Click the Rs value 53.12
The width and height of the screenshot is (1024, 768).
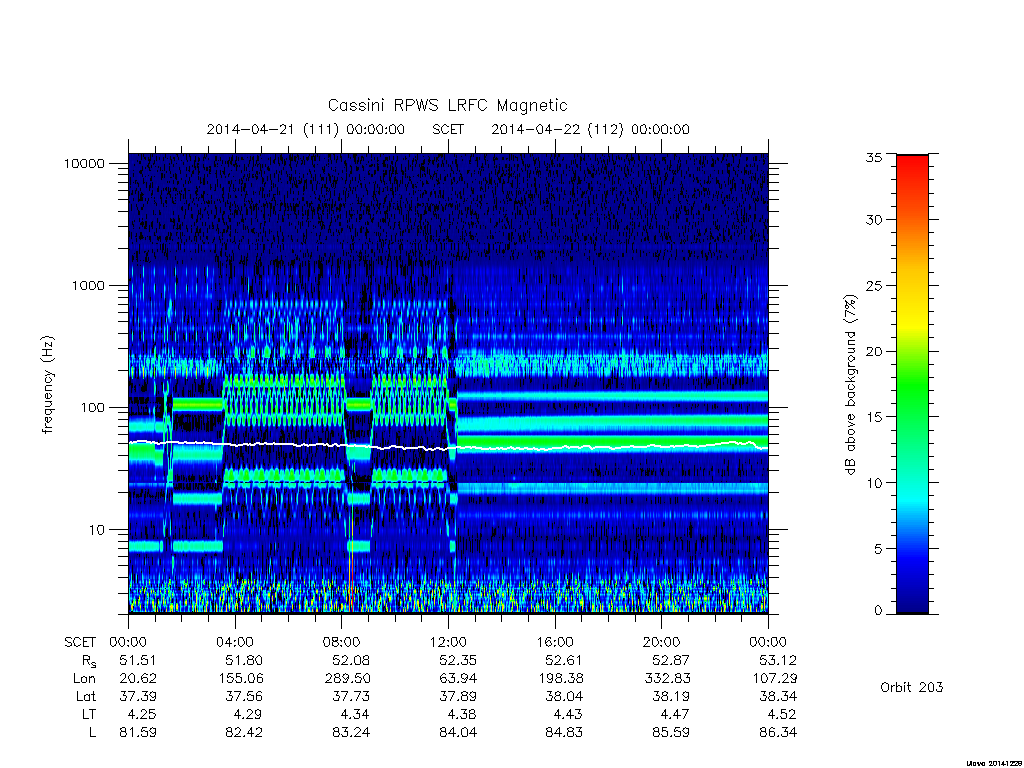778,660
